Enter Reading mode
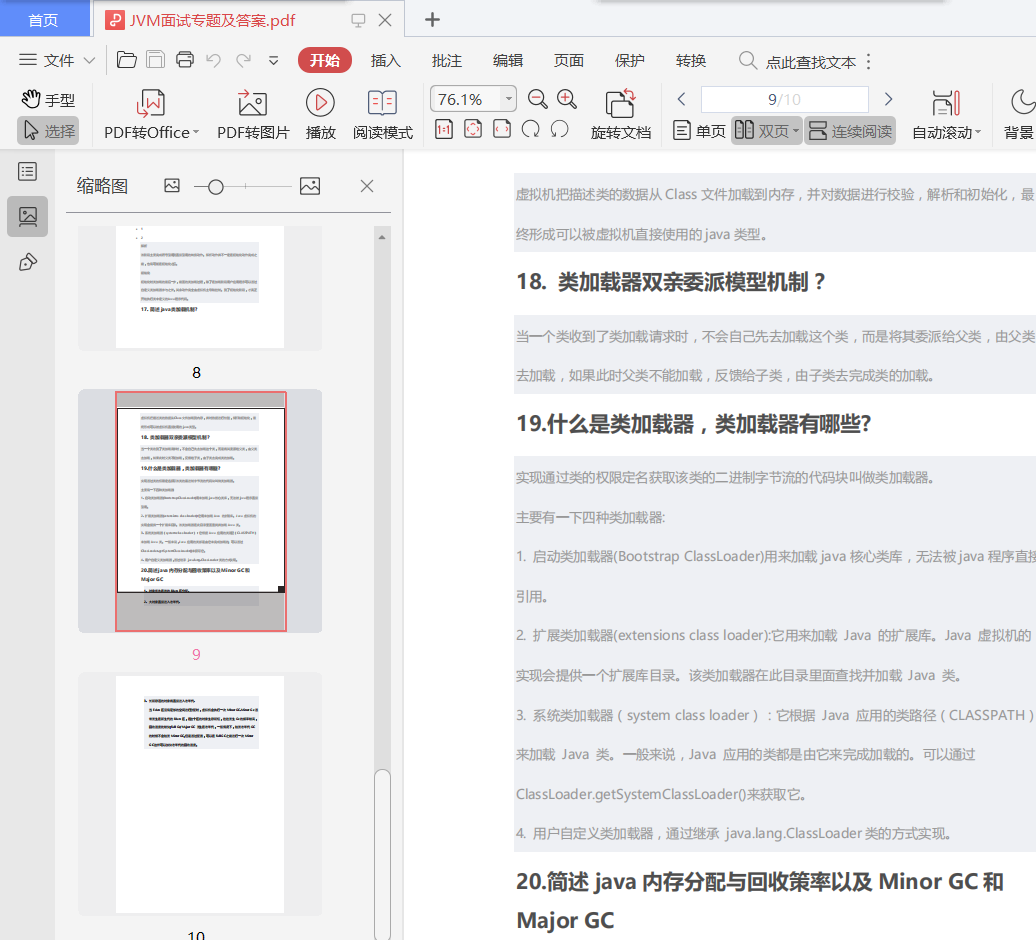The height and width of the screenshot is (940, 1036). click(383, 114)
